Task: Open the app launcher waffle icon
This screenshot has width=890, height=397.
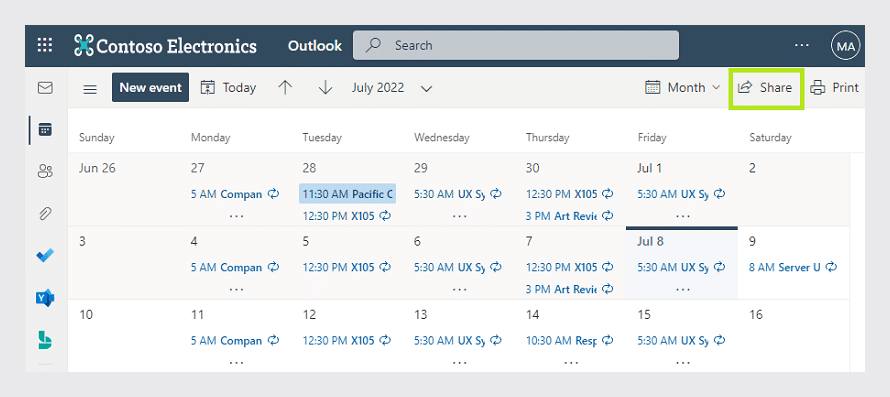Action: click(45, 45)
